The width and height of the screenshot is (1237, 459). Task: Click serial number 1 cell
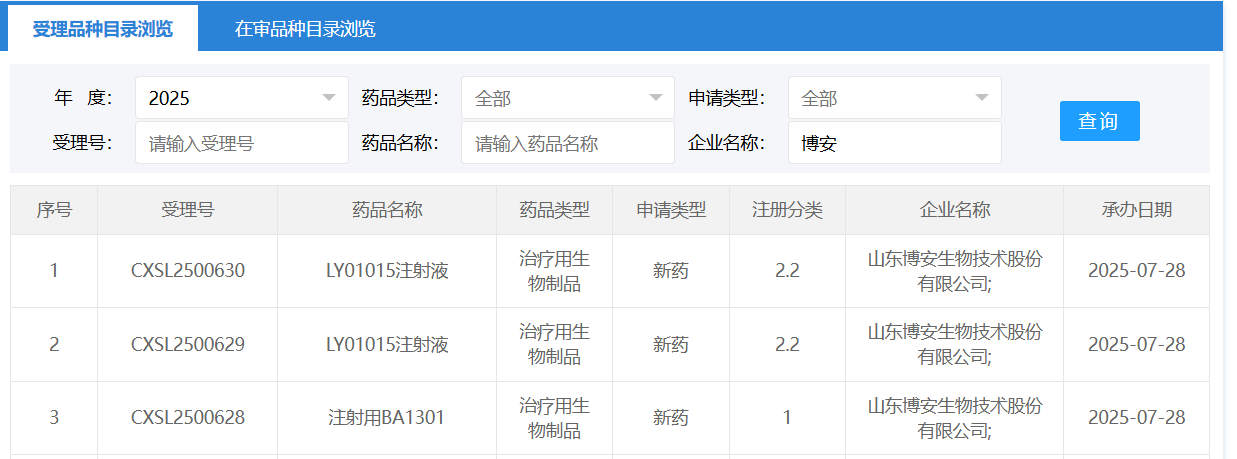click(54, 271)
